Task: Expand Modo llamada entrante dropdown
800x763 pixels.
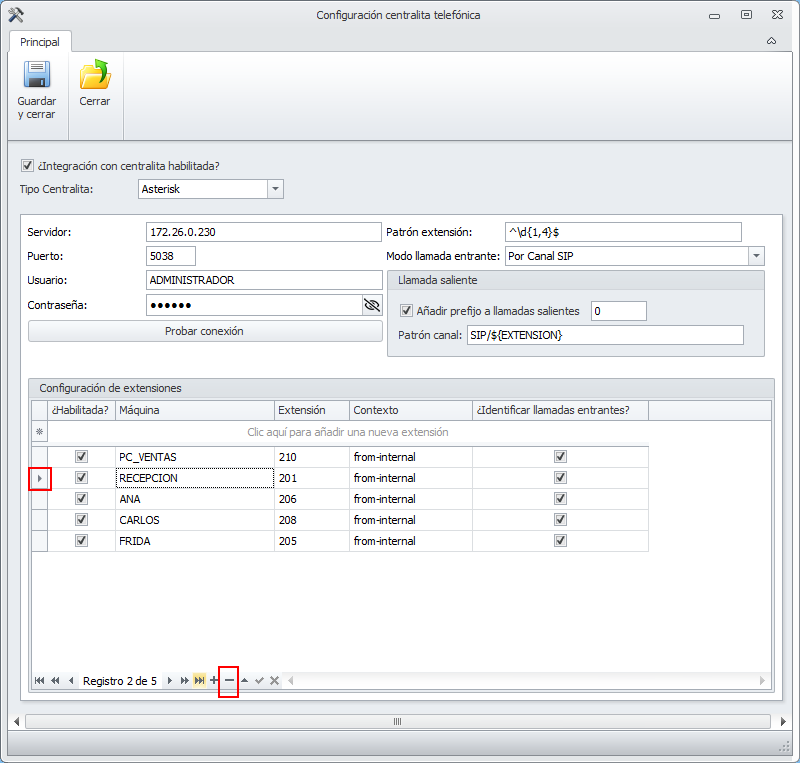Action: pos(756,257)
